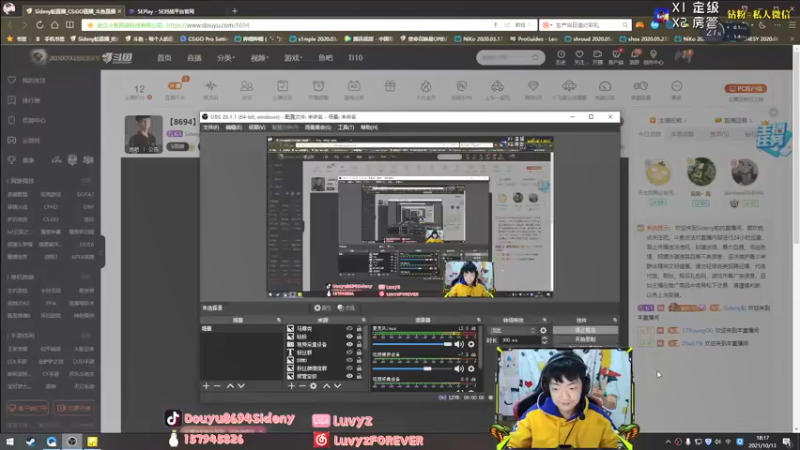Click the PC客户端 button
The height and width of the screenshot is (450, 800).
click(x=745, y=89)
